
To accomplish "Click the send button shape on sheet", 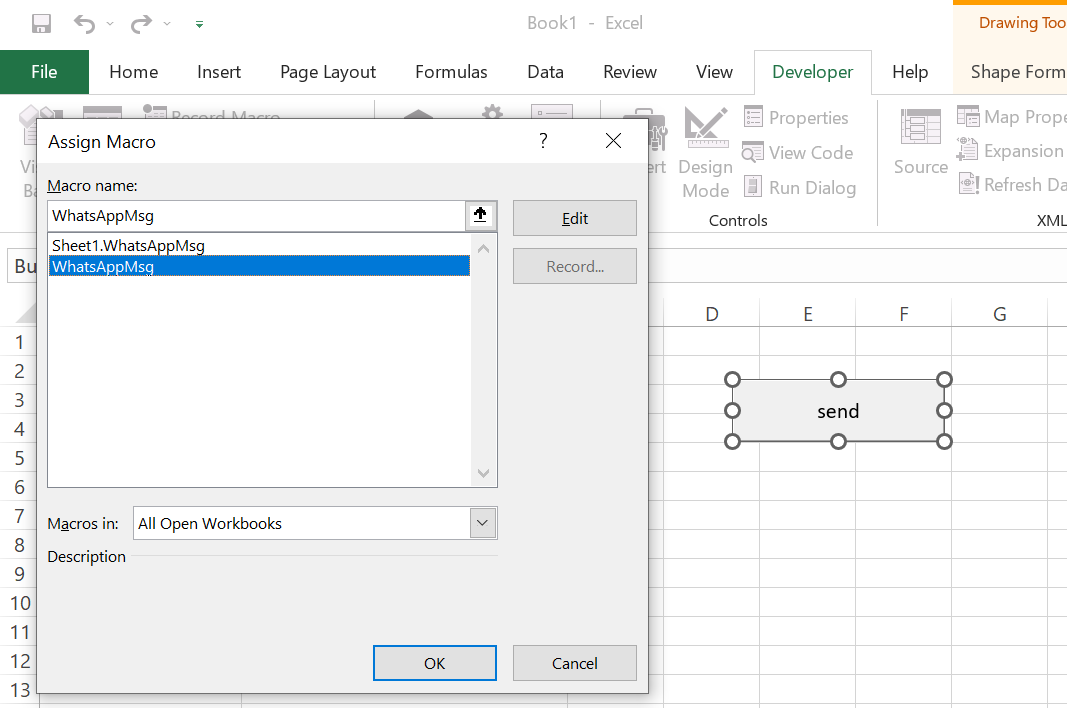I will pos(838,411).
